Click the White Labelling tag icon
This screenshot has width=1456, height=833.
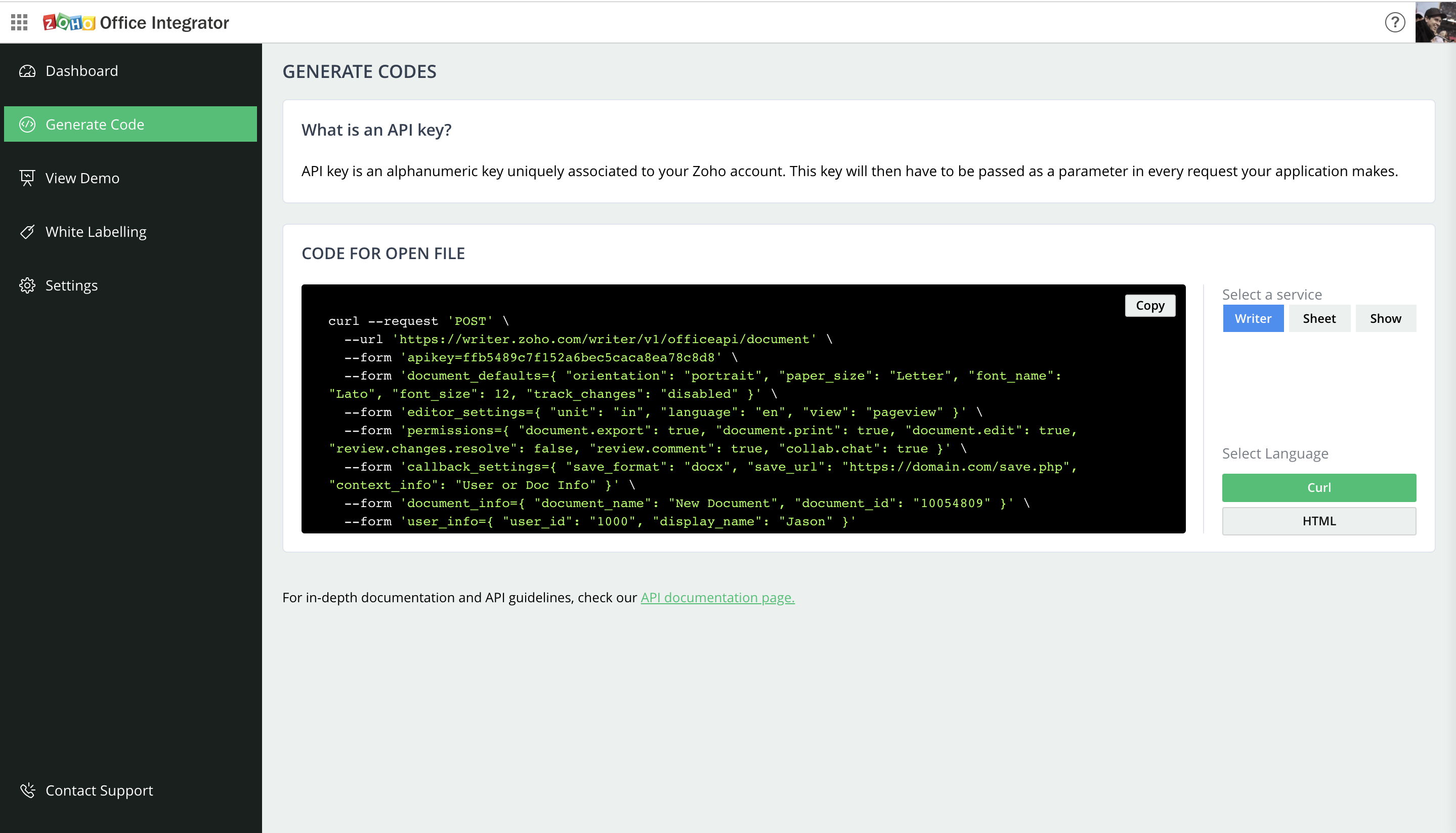click(27, 232)
